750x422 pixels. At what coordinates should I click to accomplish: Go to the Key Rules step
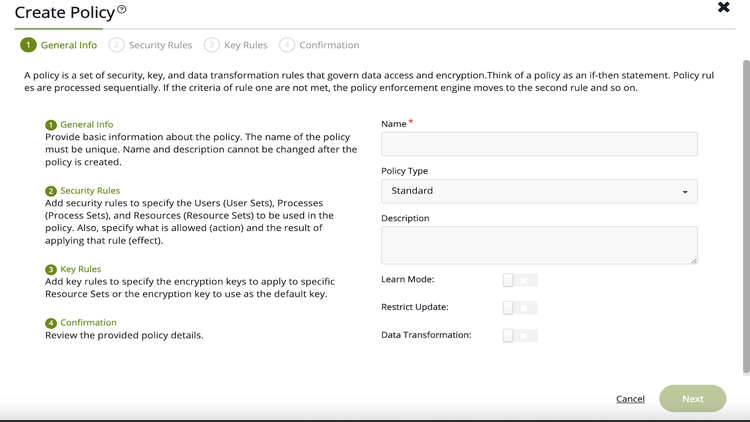pos(235,45)
